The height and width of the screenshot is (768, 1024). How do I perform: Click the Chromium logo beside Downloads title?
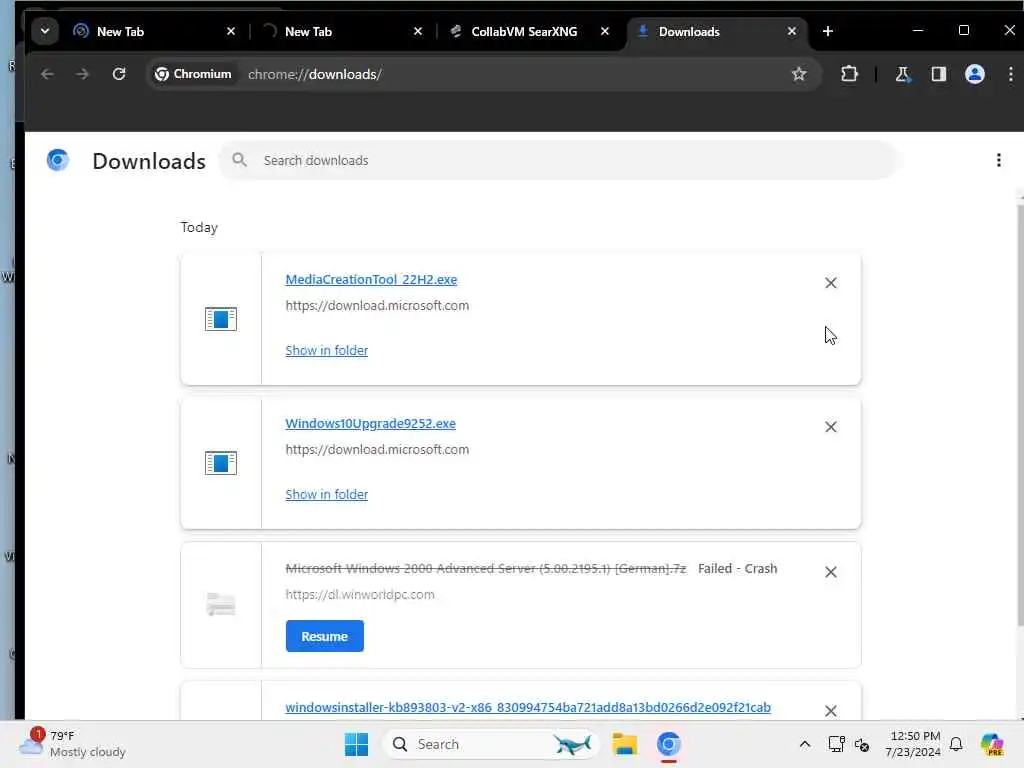57,160
